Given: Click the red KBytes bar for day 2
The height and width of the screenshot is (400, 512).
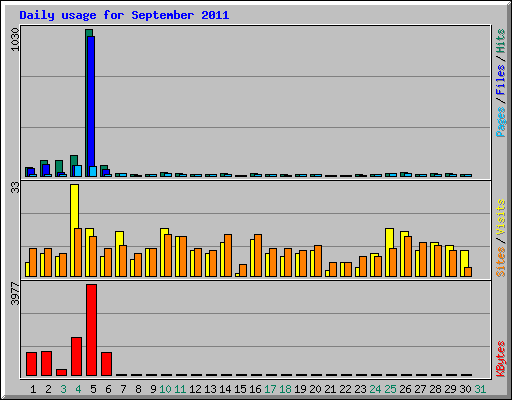Looking at the screenshot, I should click(46, 363).
